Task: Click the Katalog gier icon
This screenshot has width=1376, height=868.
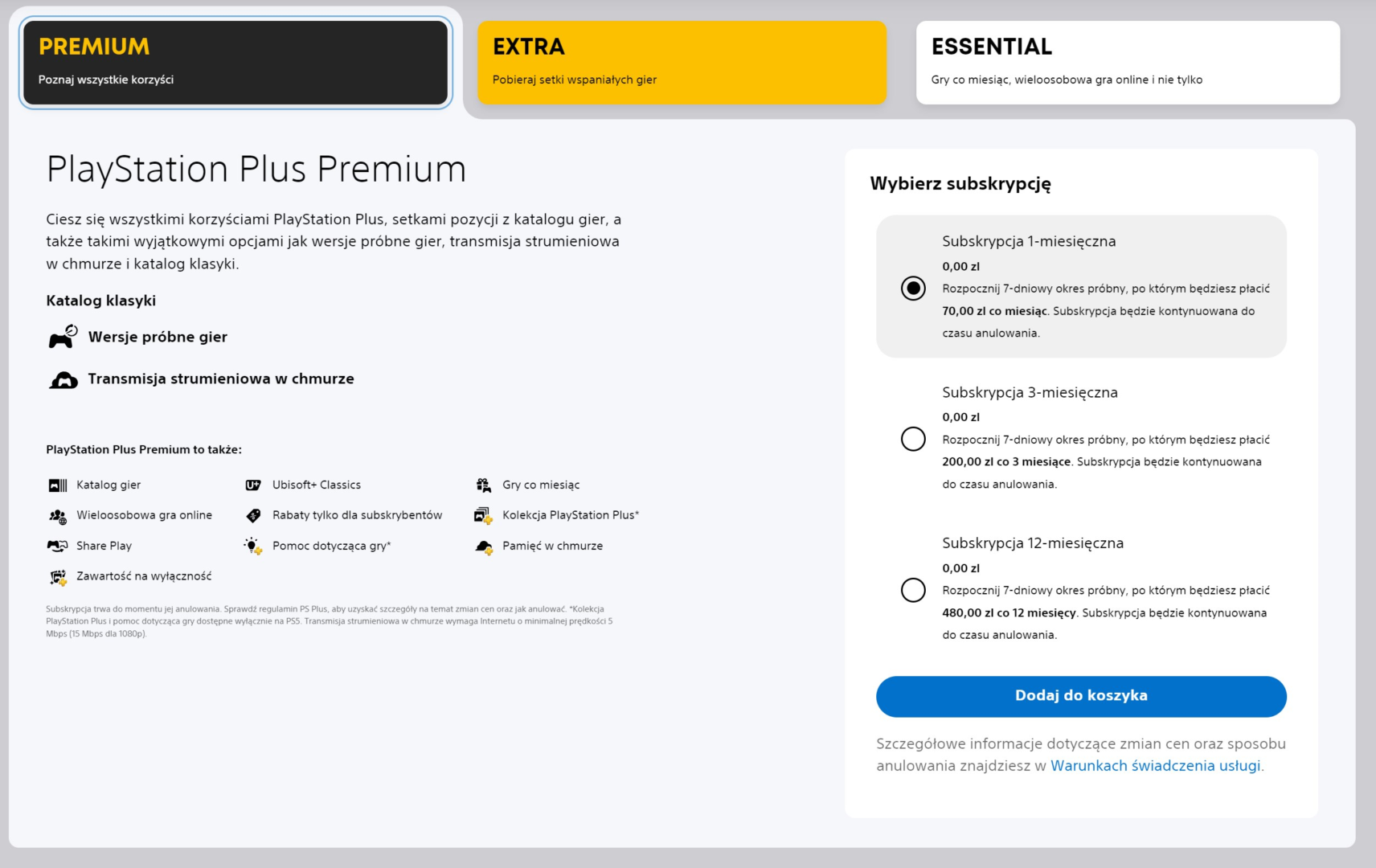Action: [x=58, y=485]
